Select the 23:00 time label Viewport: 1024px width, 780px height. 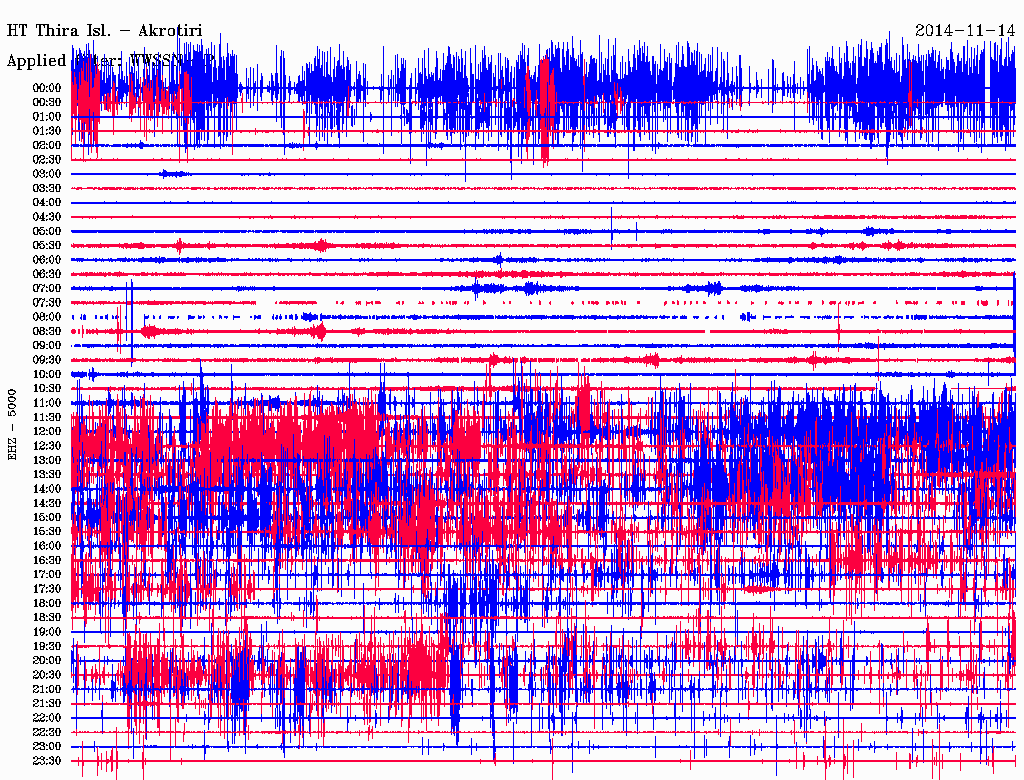[x=46, y=747]
